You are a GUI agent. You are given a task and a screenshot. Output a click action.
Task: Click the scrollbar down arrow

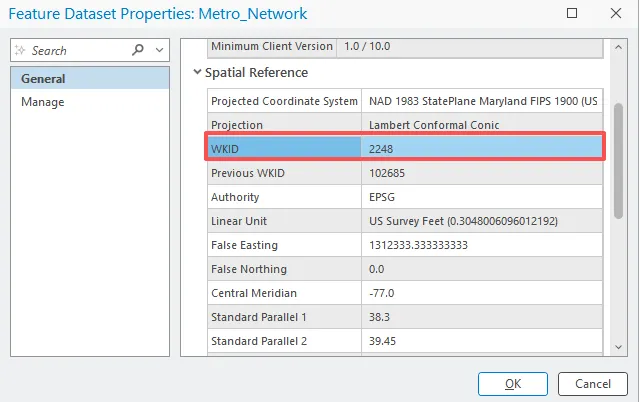pyautogui.click(x=620, y=345)
